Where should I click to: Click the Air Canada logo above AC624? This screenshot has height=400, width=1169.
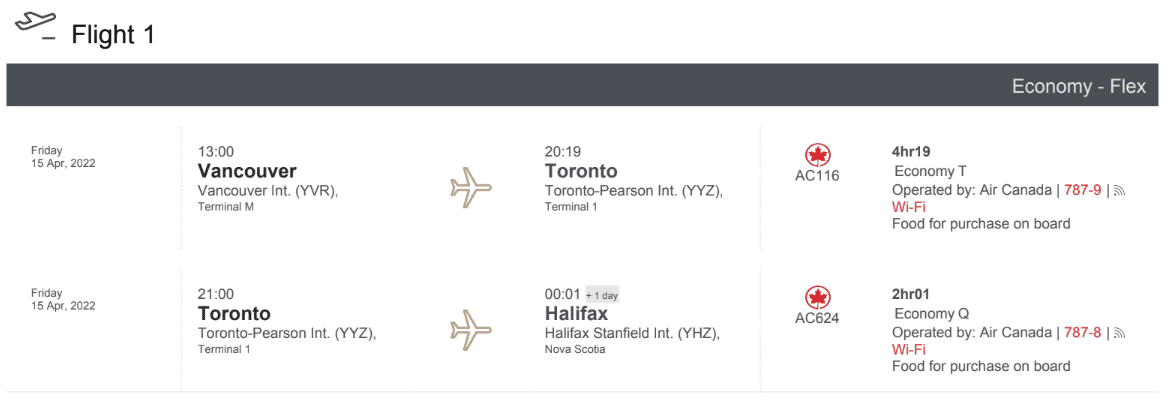817,298
